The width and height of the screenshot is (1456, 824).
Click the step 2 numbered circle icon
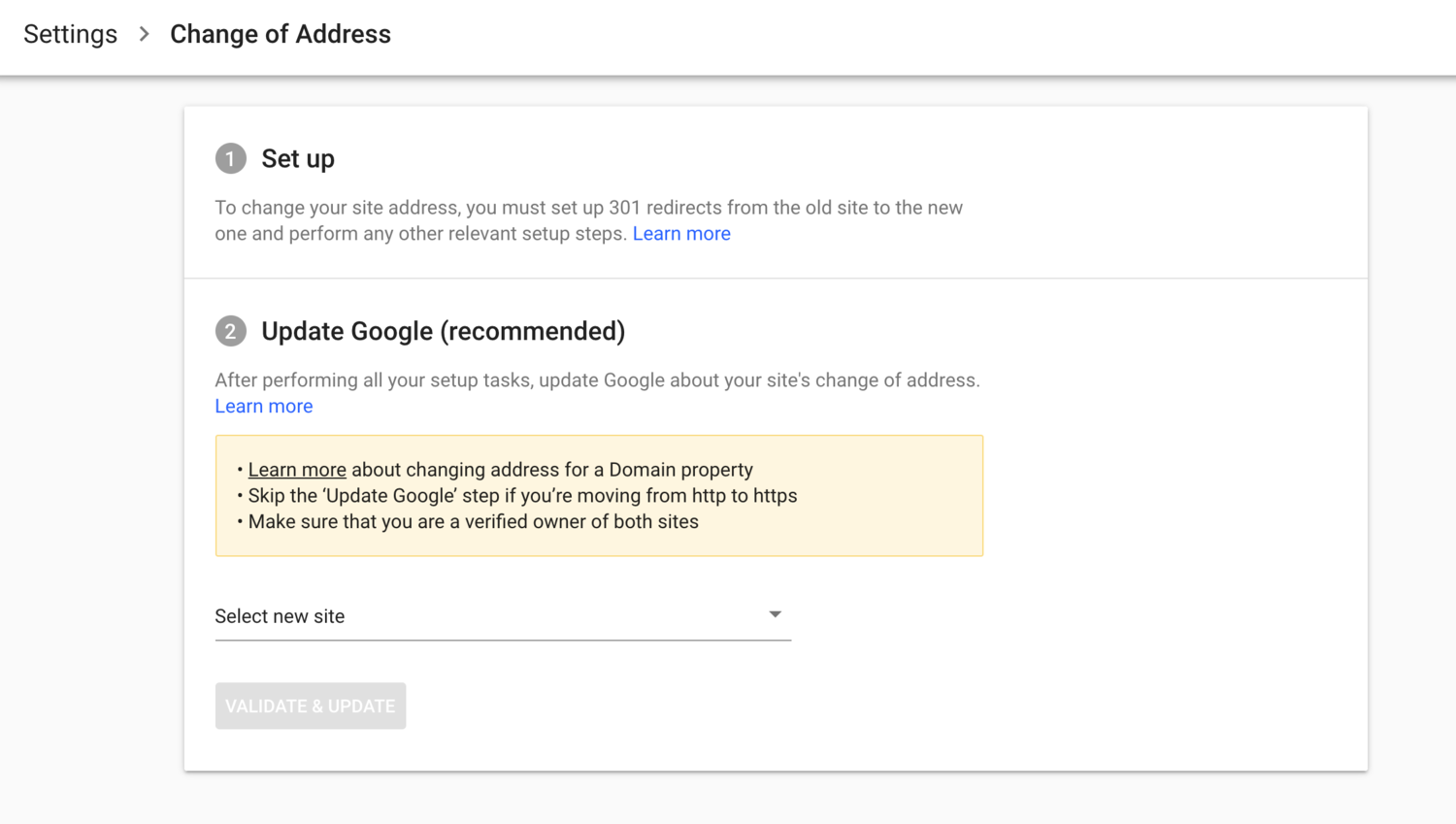(230, 330)
